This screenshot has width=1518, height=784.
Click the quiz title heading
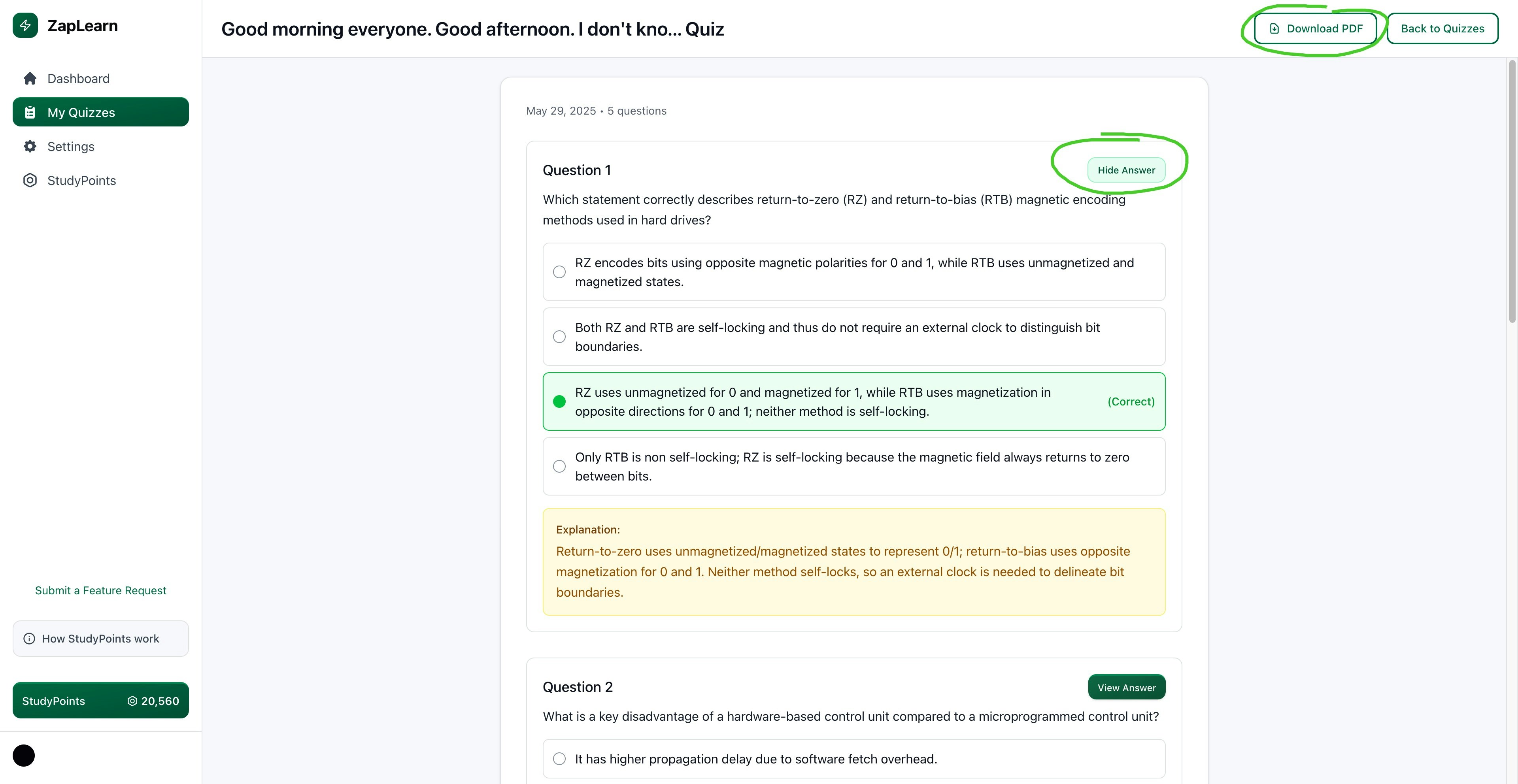click(x=473, y=29)
